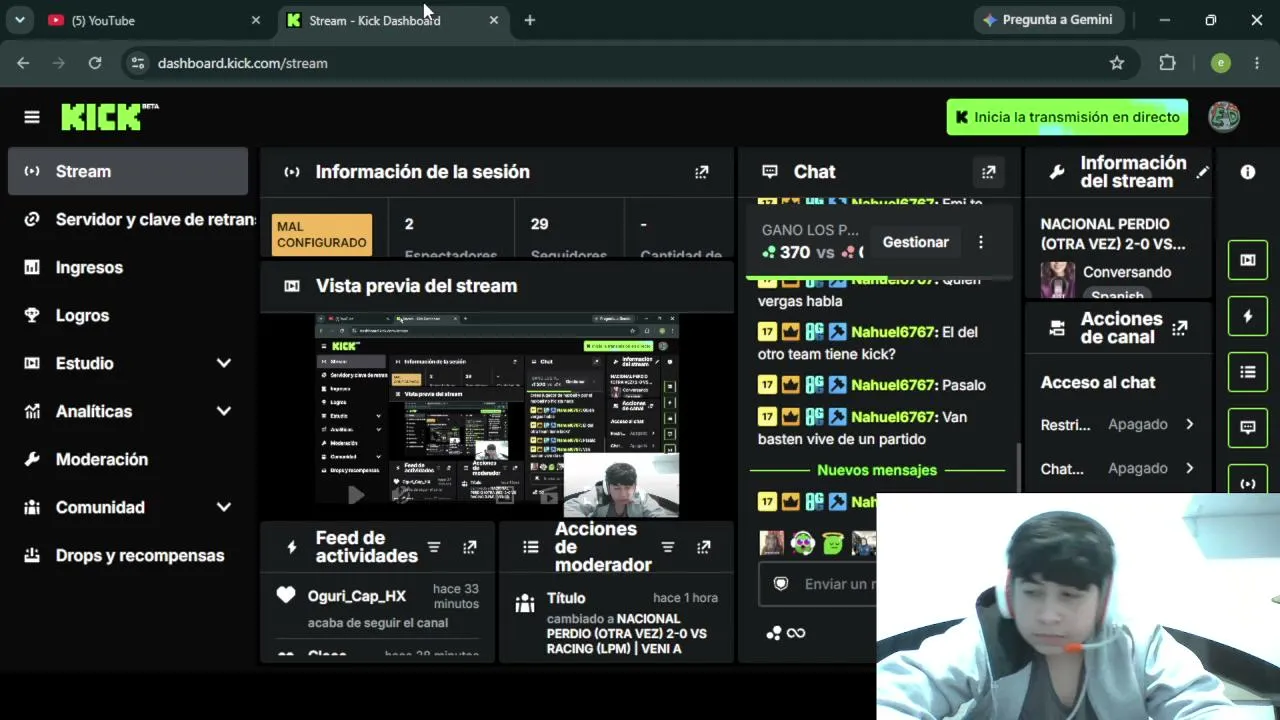The image size is (1280, 720).
Task: Select Stream in the sidebar
Action: 128,171
